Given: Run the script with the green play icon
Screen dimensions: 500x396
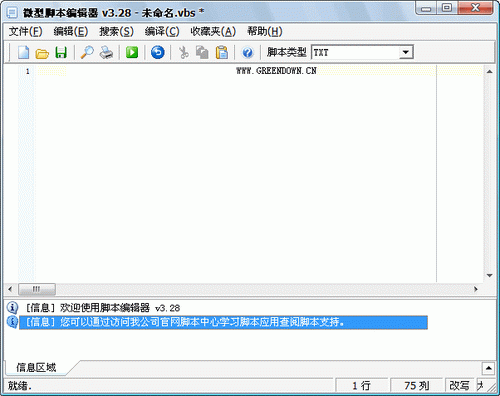Looking at the screenshot, I should tap(132, 52).
